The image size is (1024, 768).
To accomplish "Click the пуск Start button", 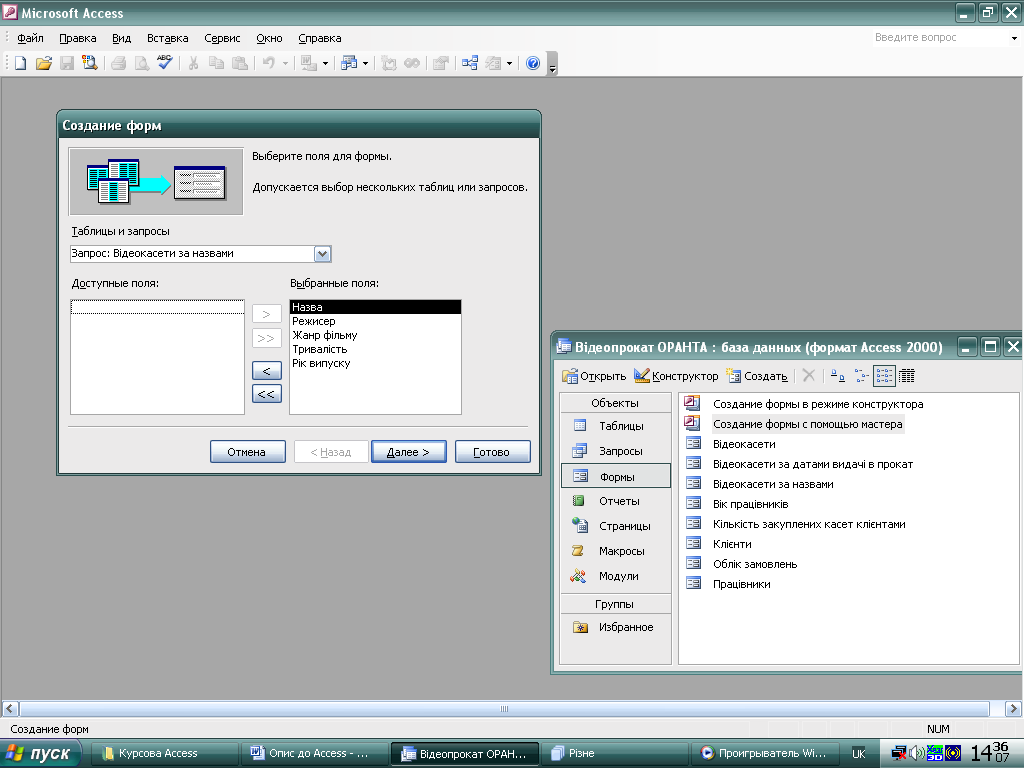I will tap(40, 754).
